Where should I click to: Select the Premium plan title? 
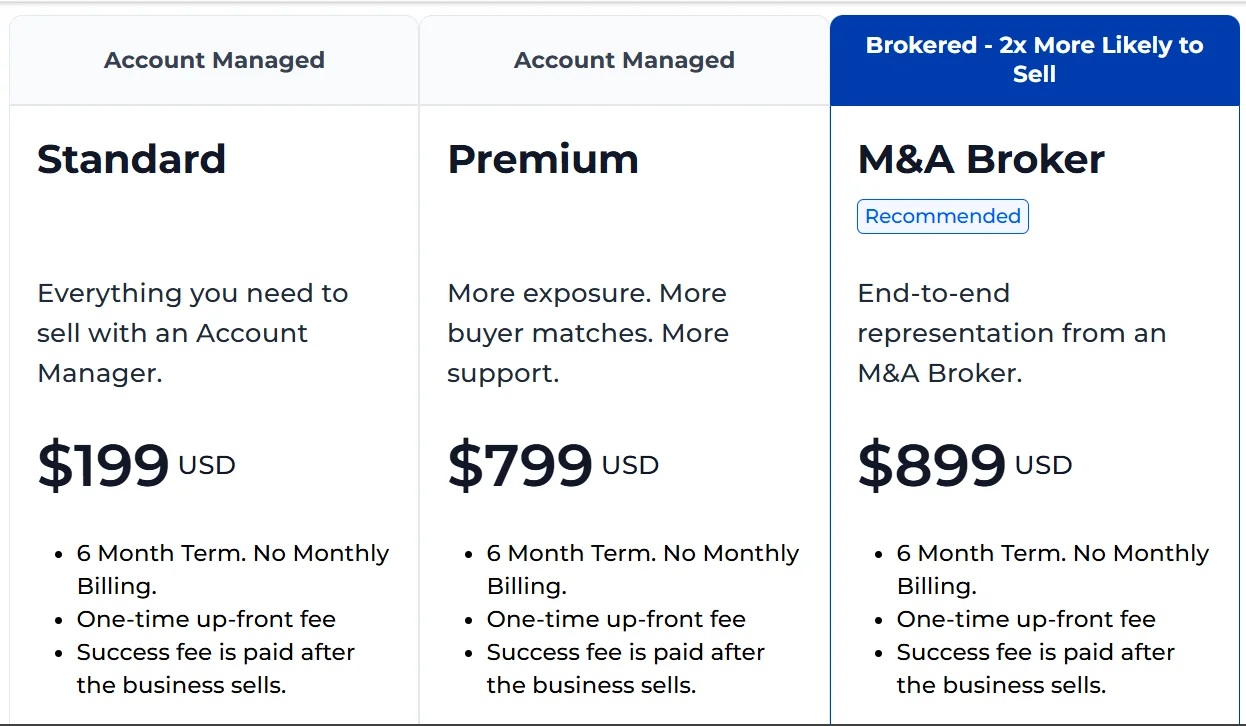click(543, 160)
